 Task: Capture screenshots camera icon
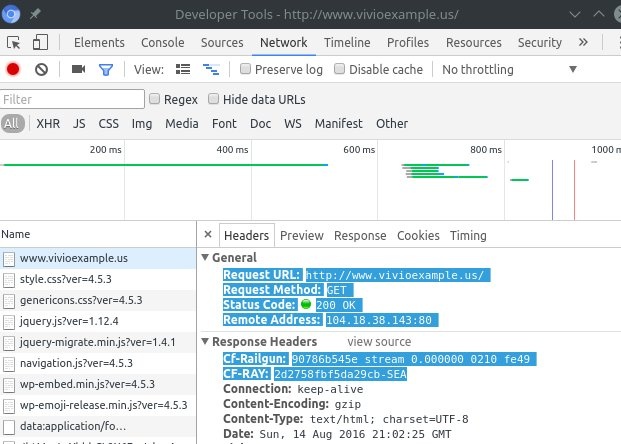[x=78, y=69]
